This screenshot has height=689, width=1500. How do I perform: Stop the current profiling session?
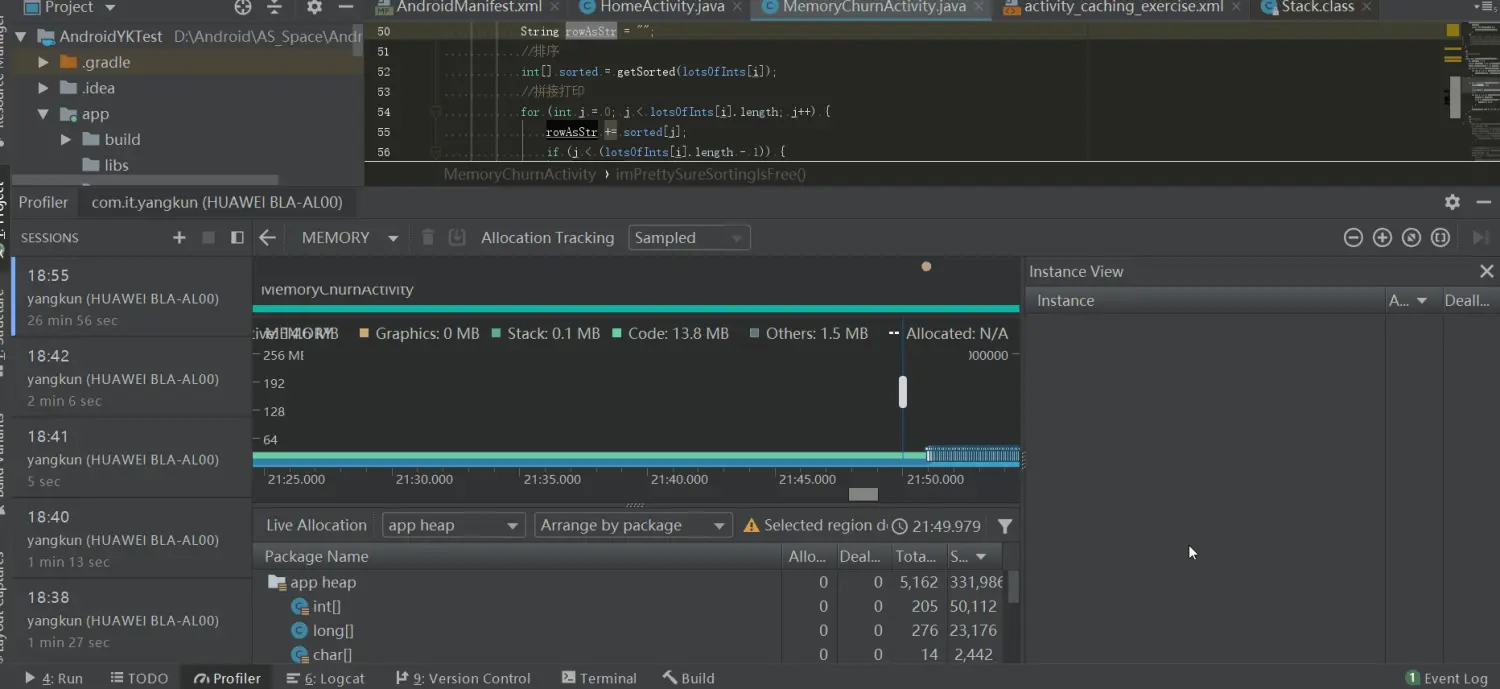(208, 237)
